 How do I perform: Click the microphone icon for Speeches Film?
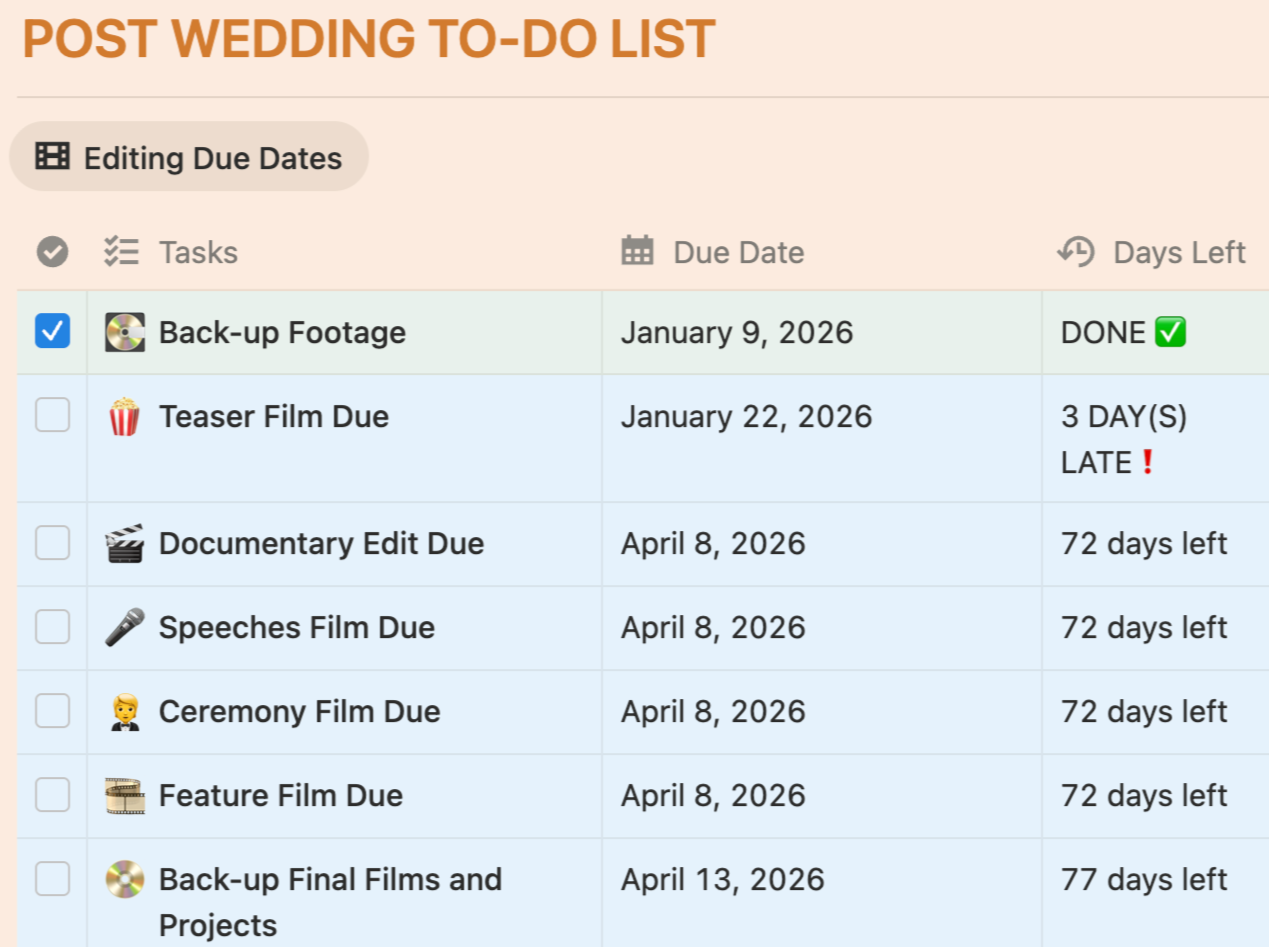click(125, 628)
